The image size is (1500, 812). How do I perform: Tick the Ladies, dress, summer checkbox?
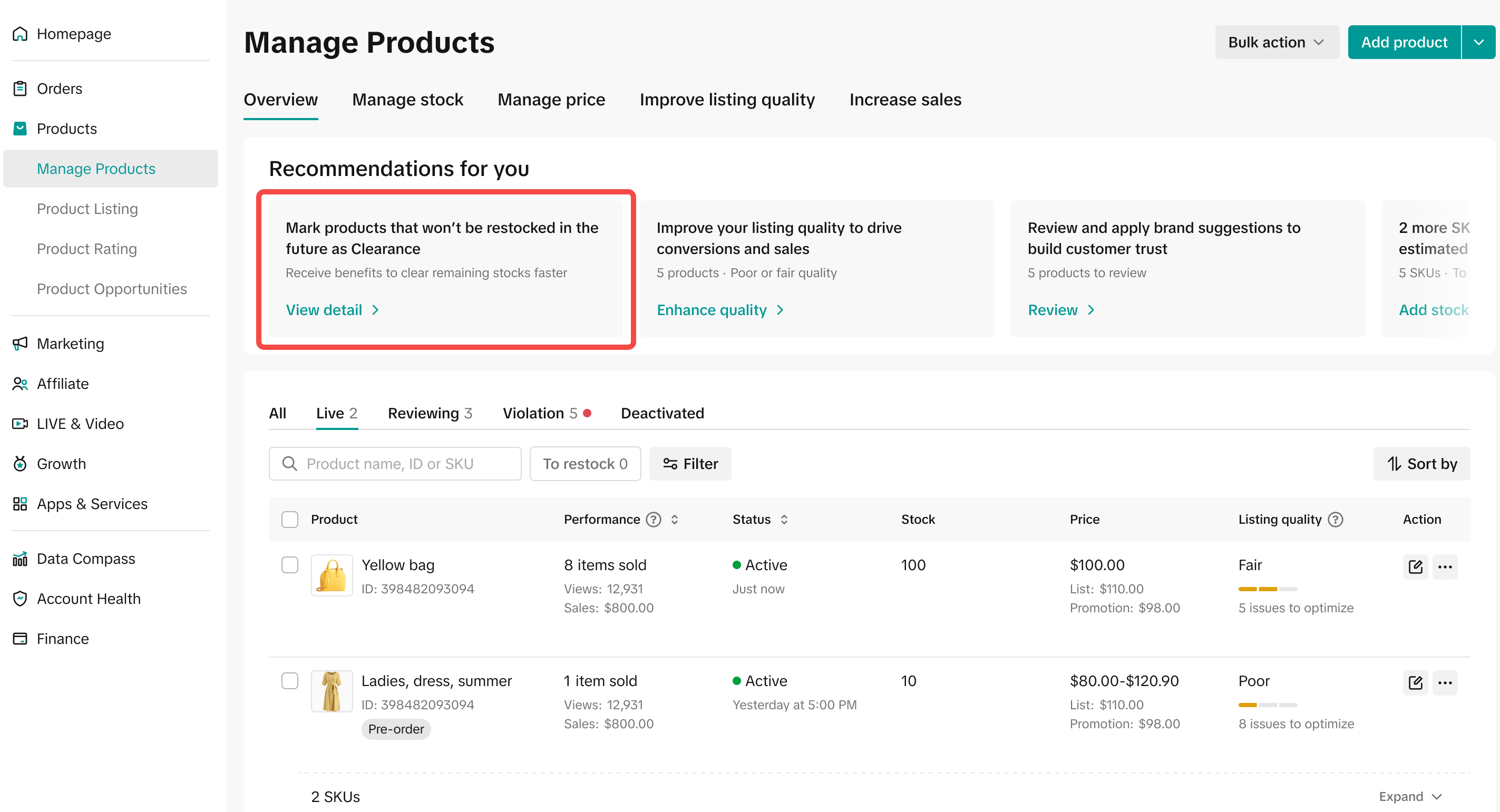(x=289, y=680)
